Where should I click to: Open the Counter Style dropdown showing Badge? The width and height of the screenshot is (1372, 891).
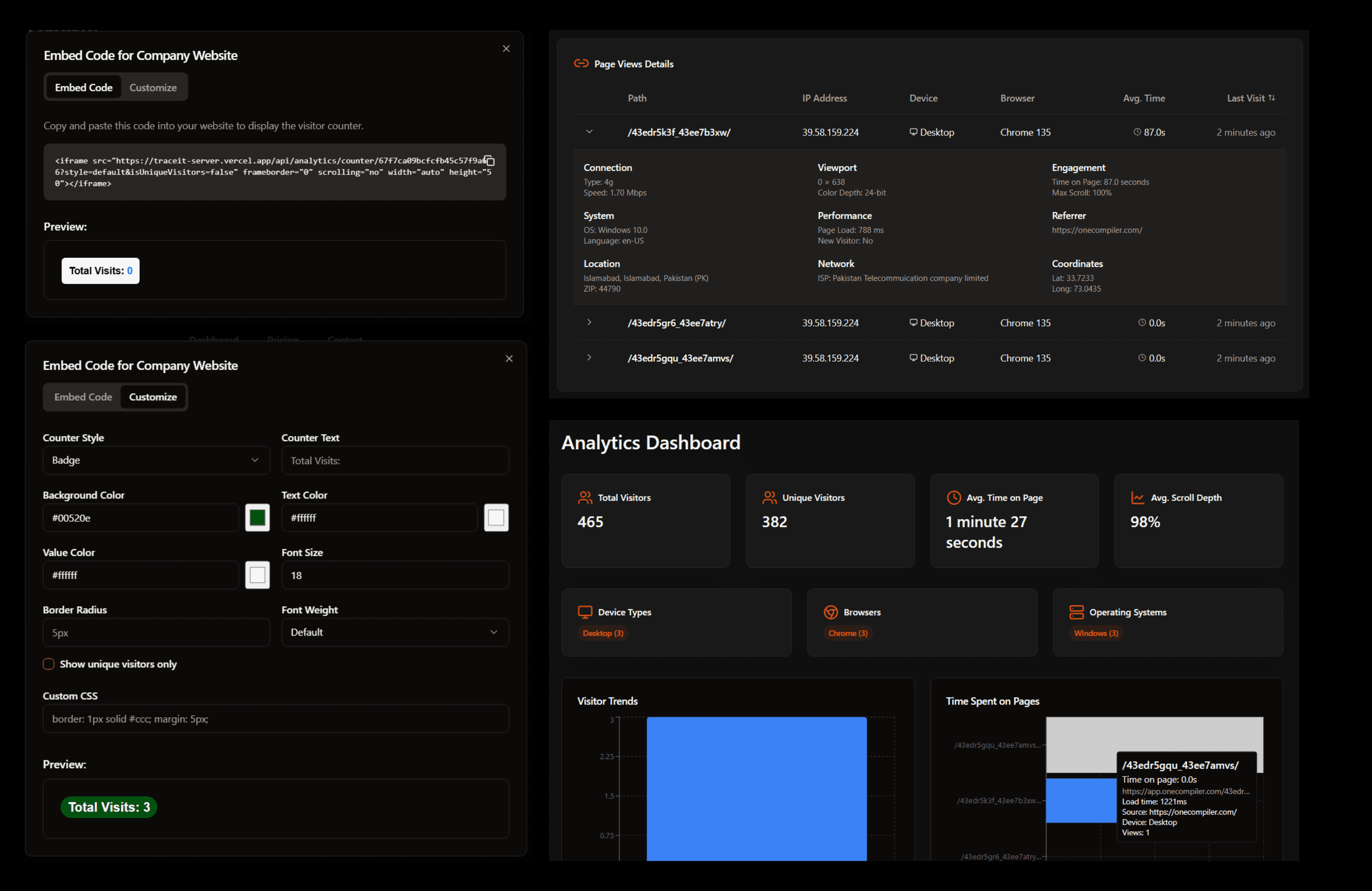(x=155, y=460)
